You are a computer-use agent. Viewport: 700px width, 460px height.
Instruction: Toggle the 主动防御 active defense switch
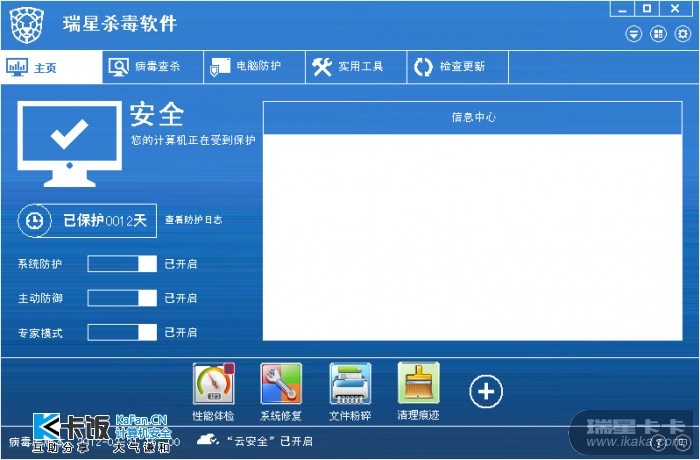point(122,298)
